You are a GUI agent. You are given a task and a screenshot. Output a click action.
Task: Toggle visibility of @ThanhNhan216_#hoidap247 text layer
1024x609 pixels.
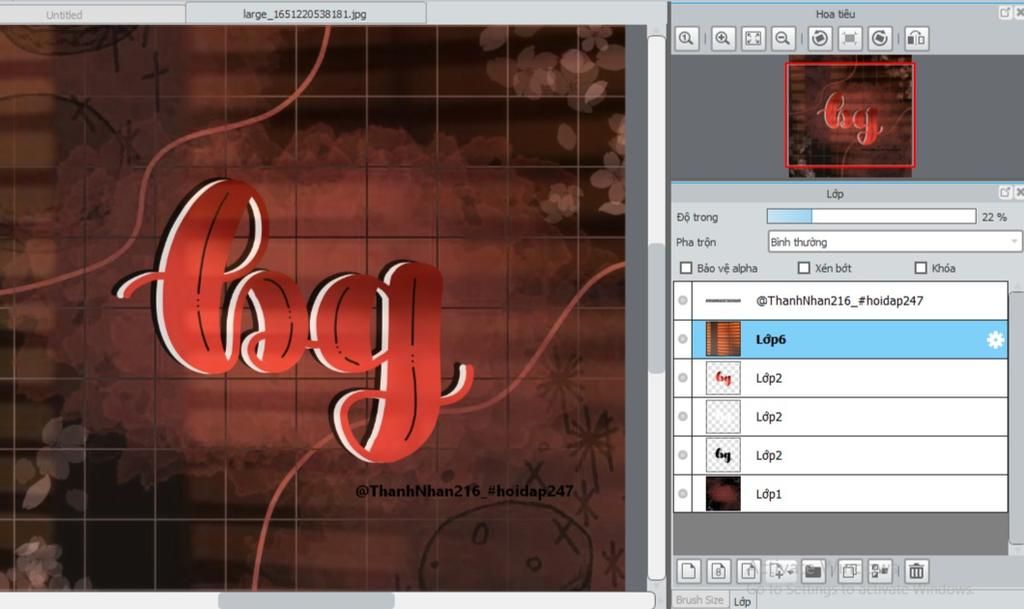(682, 300)
